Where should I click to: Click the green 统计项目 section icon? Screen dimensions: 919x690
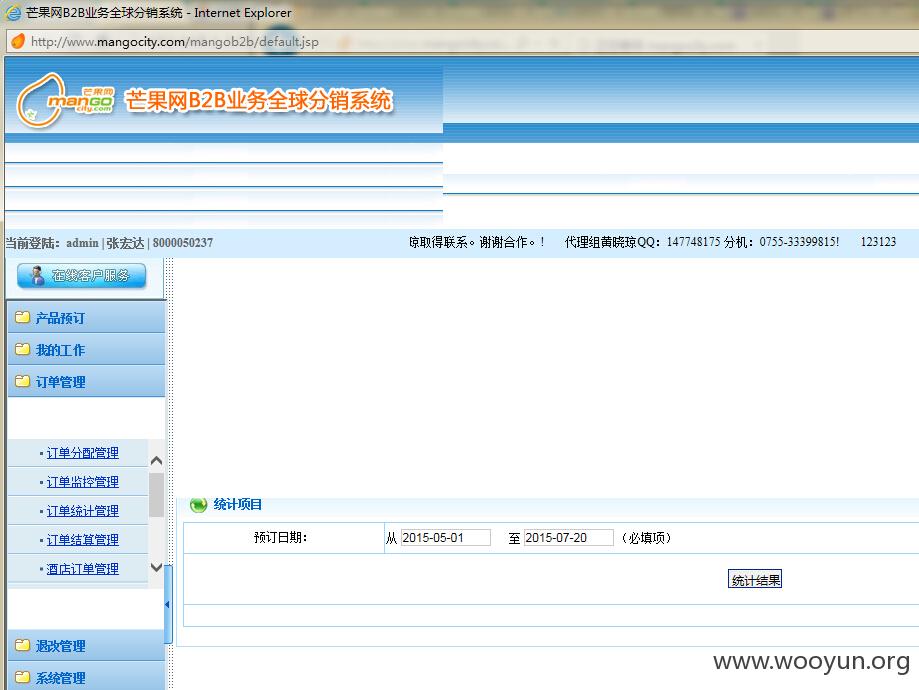tap(199, 505)
